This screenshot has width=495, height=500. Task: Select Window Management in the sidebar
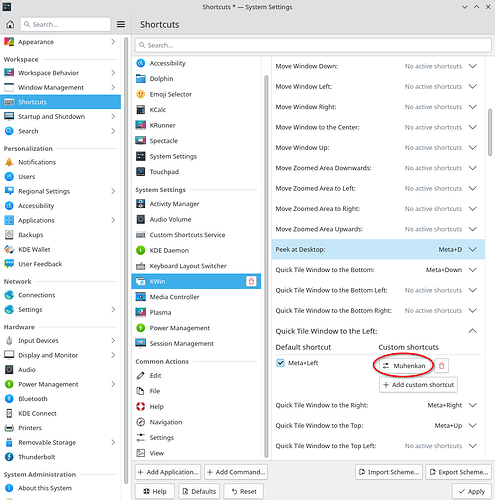pos(60,87)
